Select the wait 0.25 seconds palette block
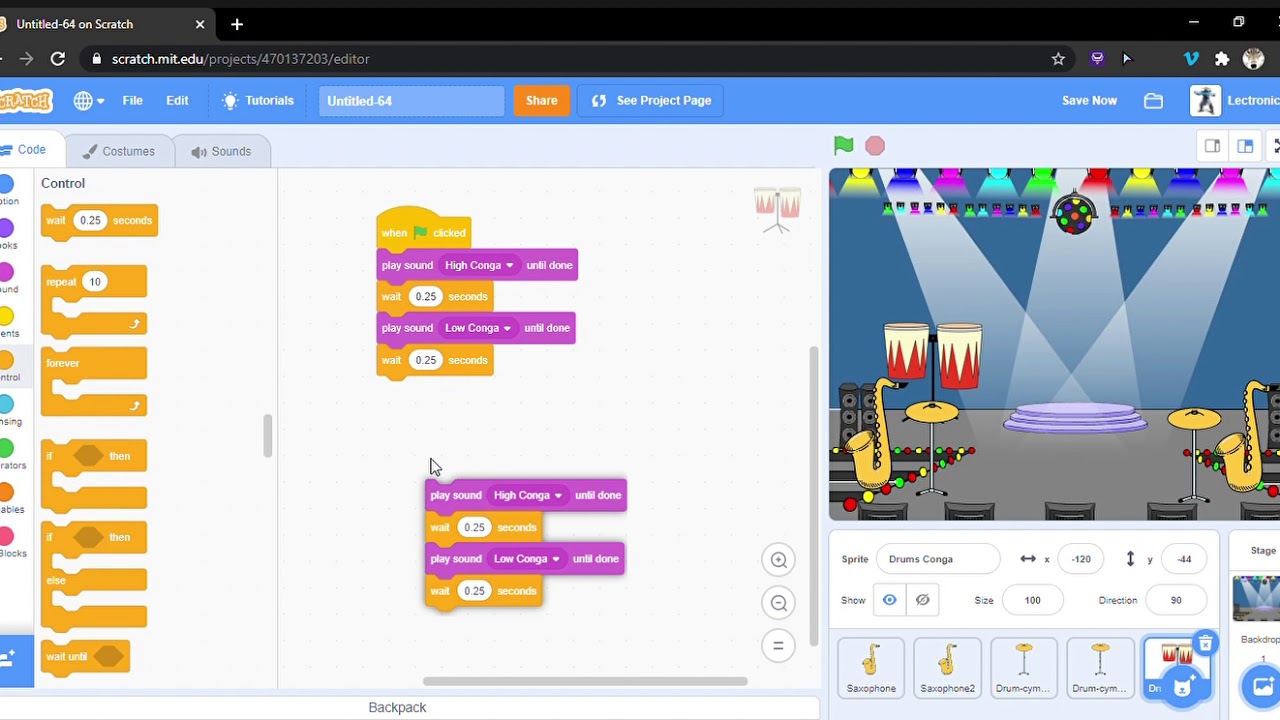Screen dimensions: 1280x720 tap(99, 221)
